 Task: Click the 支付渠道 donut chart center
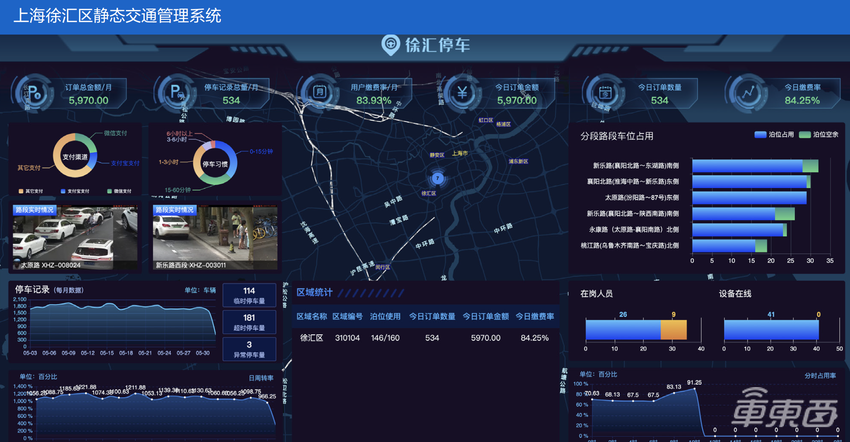coord(75,157)
